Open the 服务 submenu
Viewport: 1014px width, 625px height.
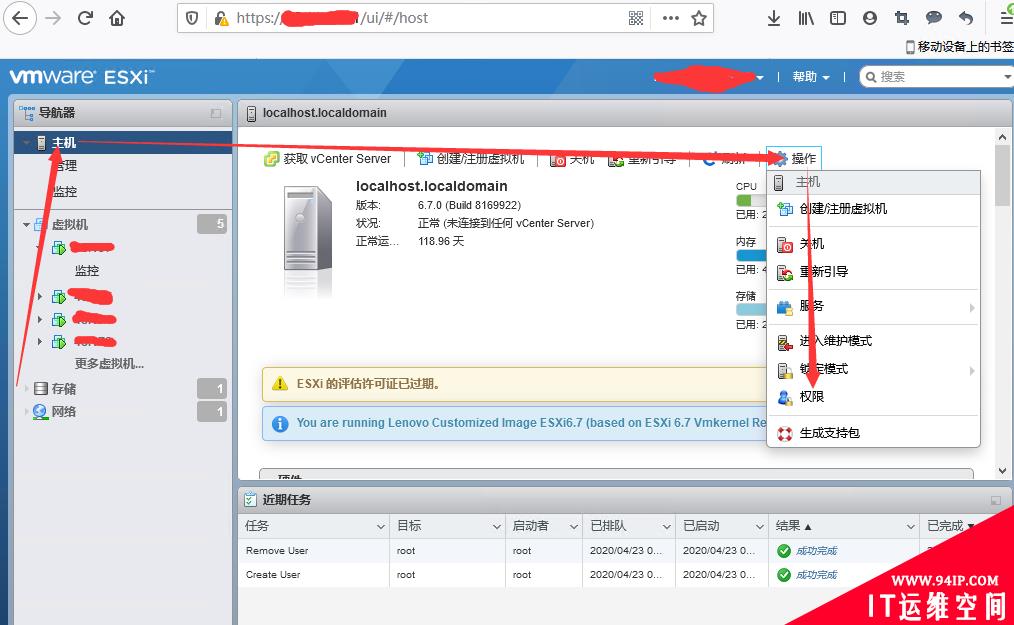(873, 306)
